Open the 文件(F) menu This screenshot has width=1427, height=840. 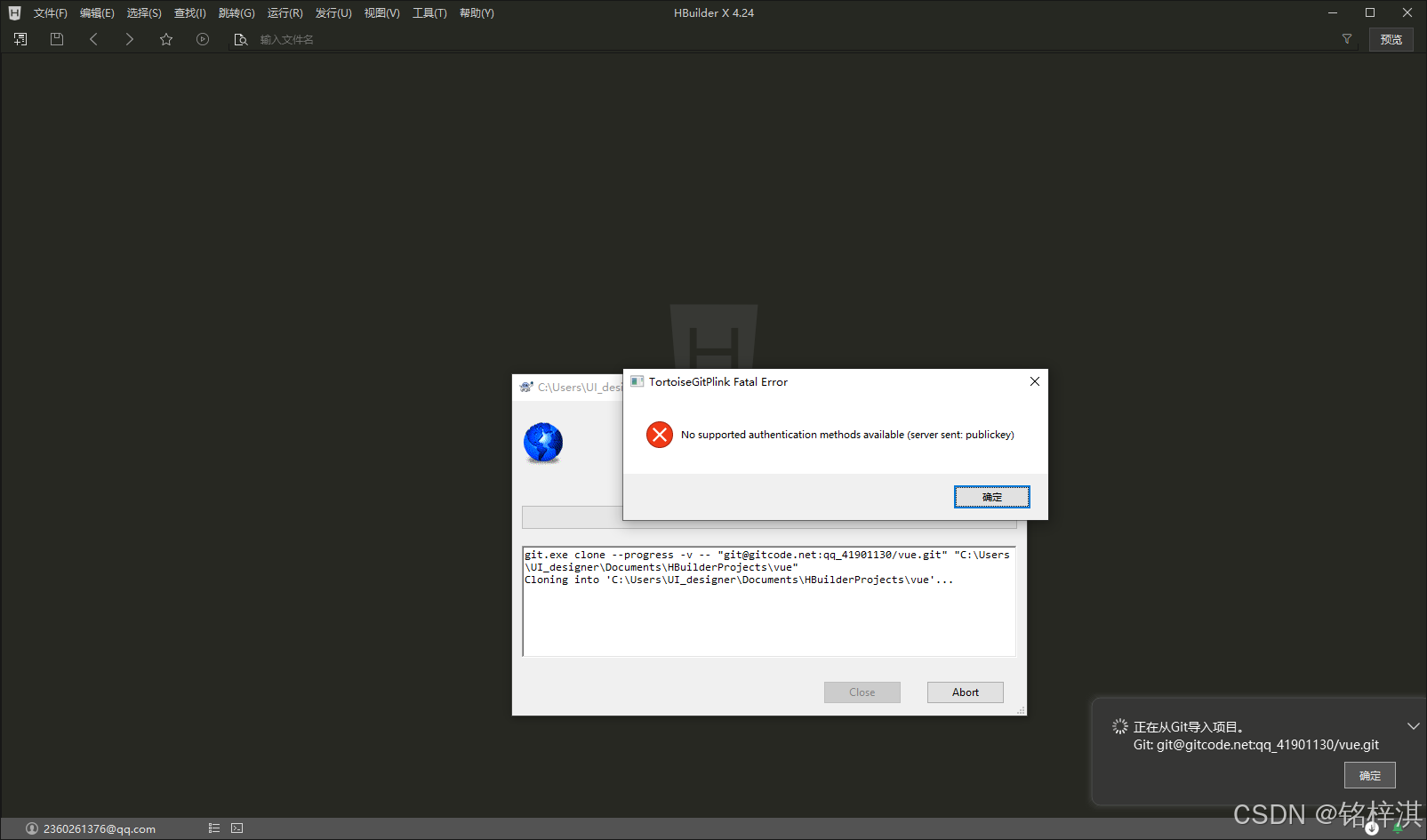point(51,13)
